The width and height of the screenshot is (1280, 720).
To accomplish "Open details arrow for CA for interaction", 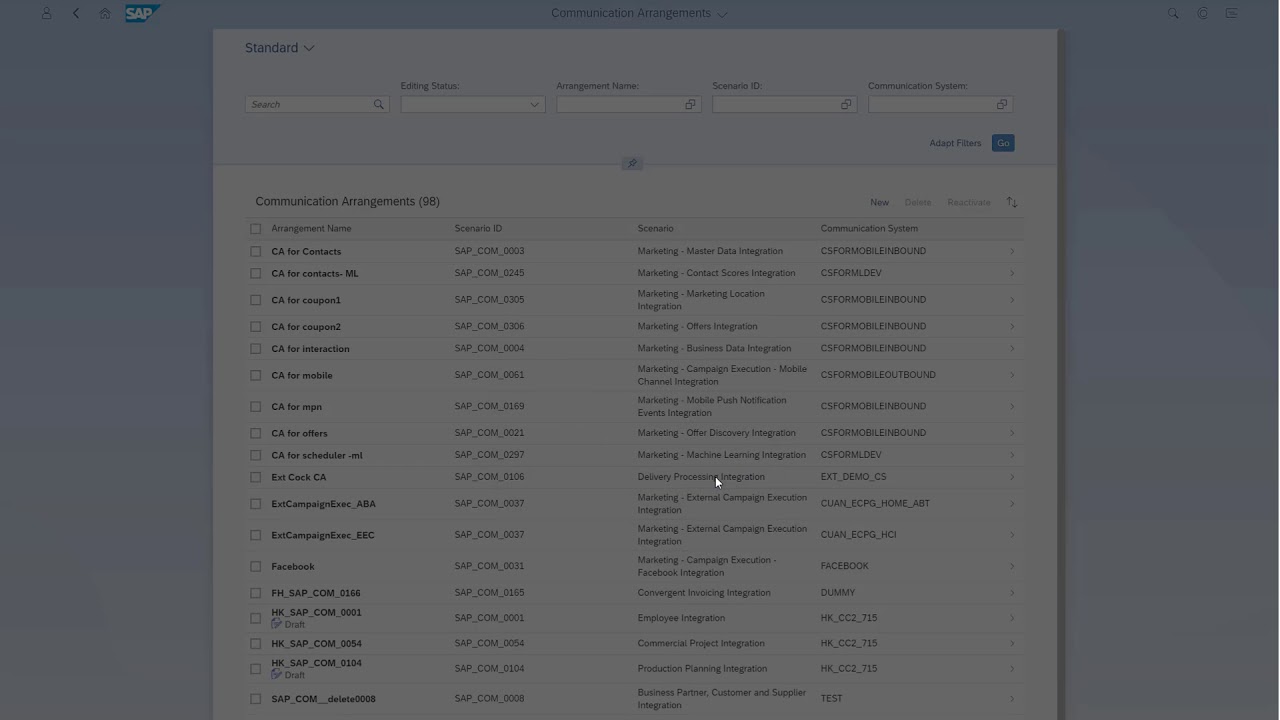I will 1012,348.
